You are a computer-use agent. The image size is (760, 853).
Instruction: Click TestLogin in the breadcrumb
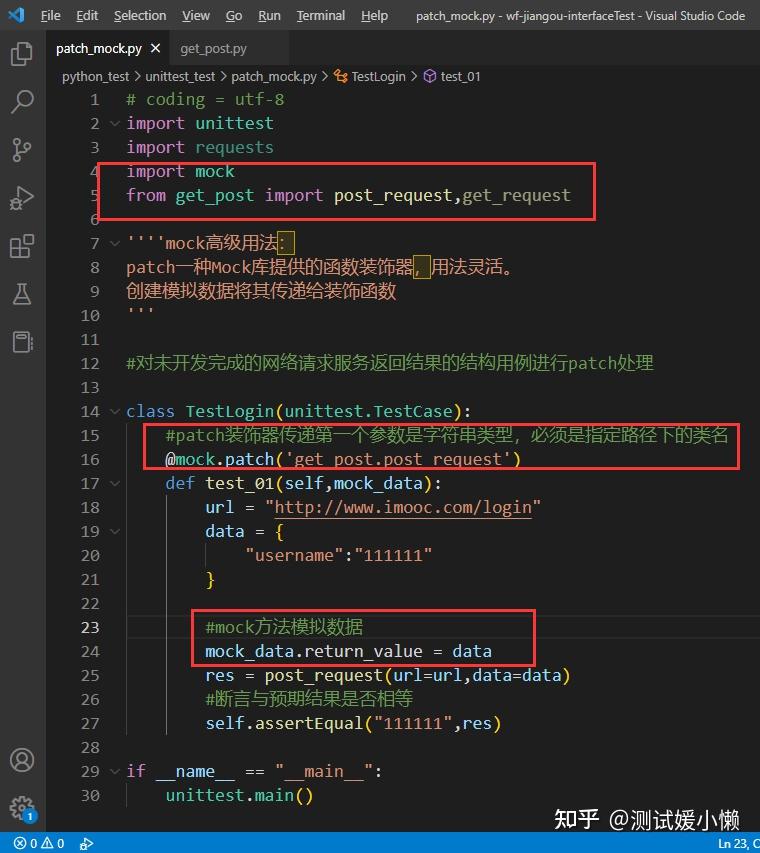point(379,77)
